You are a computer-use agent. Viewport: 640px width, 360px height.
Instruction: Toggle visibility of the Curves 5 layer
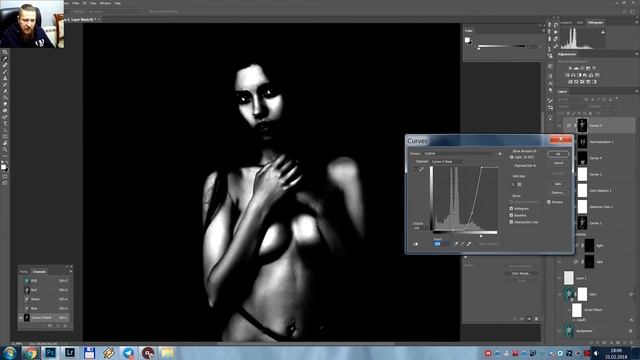pyautogui.click(x=560, y=126)
